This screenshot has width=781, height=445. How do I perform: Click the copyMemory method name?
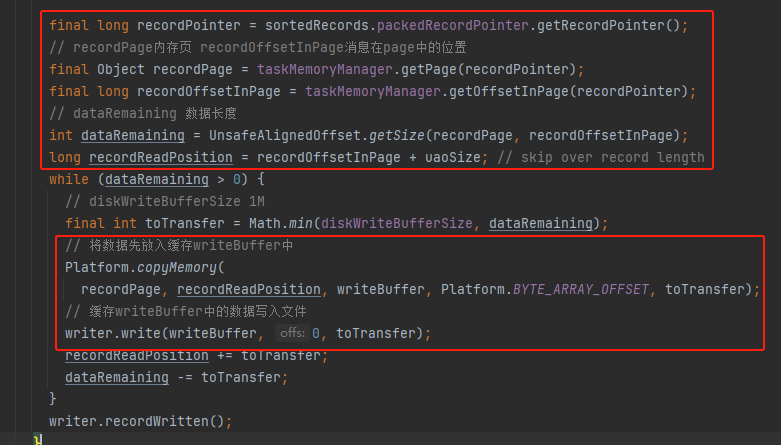click(x=177, y=267)
